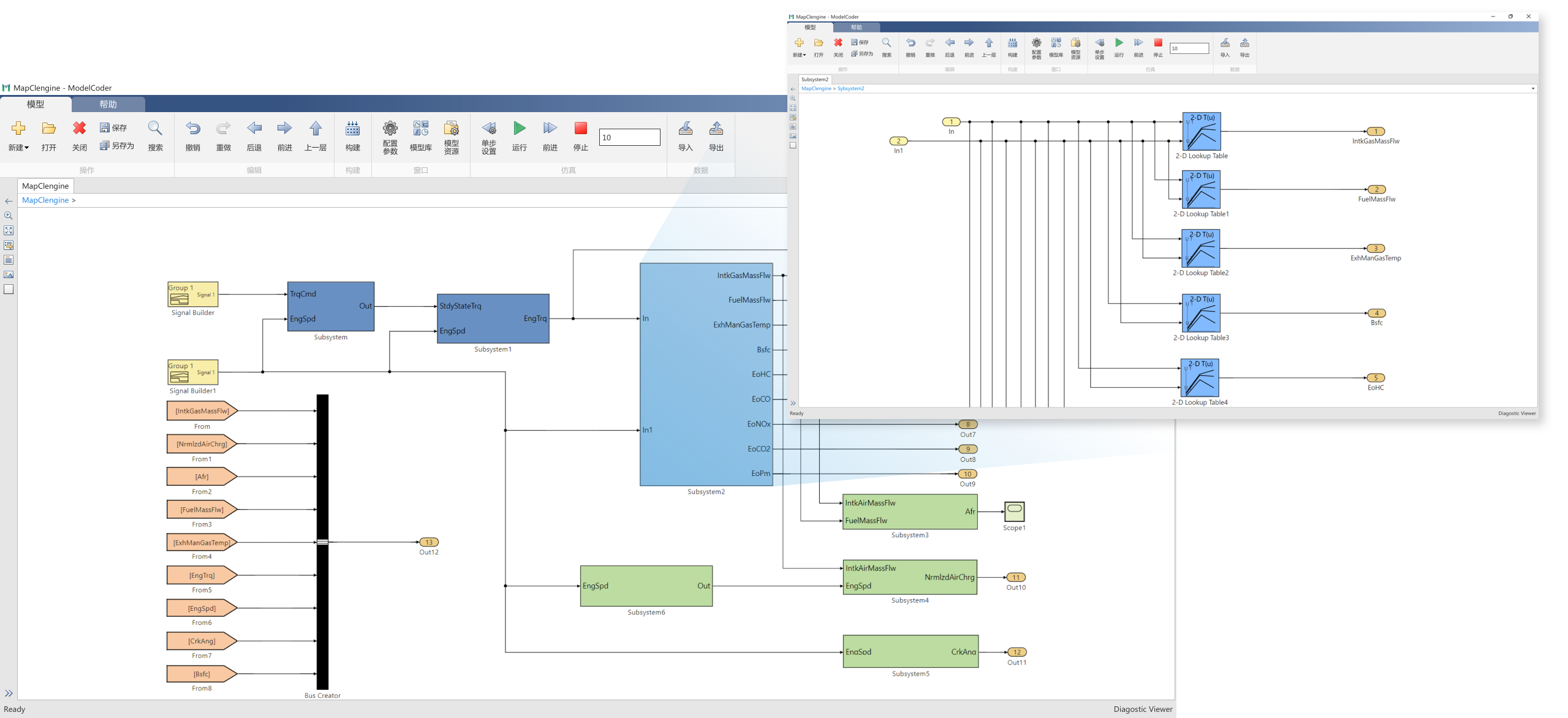
Task: Switch to the 帮助 ribbon tab in main window
Action: 108,104
